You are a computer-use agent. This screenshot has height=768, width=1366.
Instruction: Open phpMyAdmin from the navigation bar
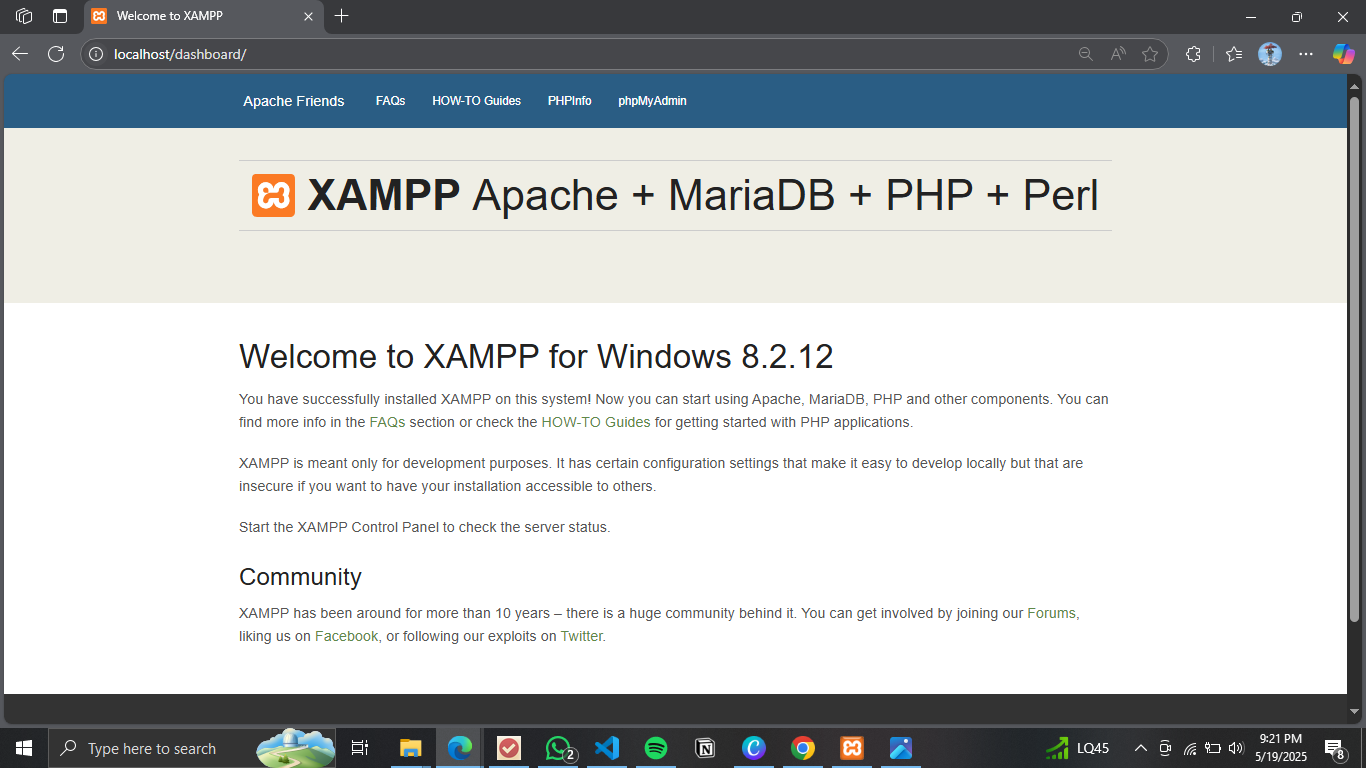tap(652, 100)
